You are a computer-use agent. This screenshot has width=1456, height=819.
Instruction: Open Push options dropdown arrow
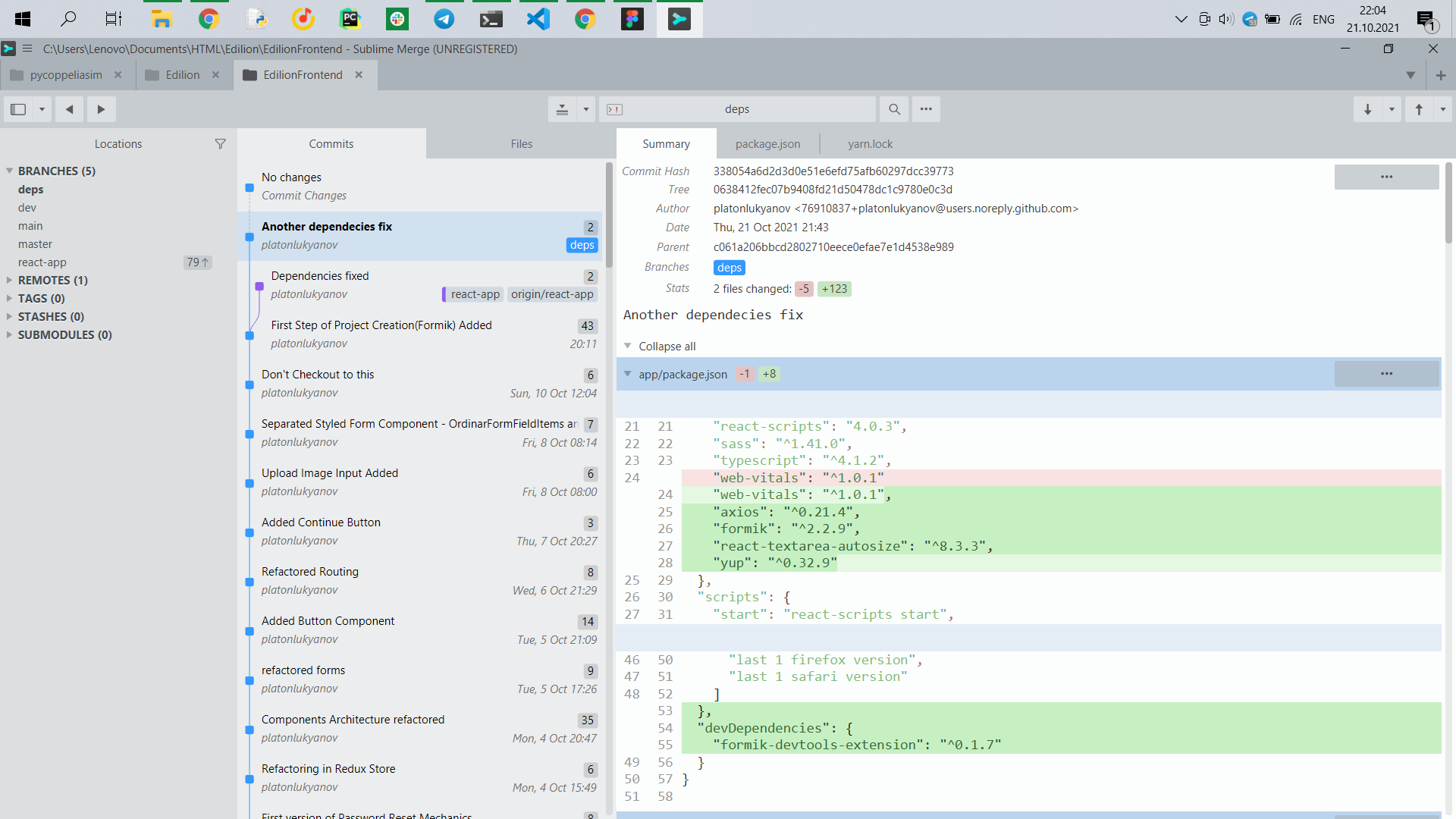pos(1443,109)
